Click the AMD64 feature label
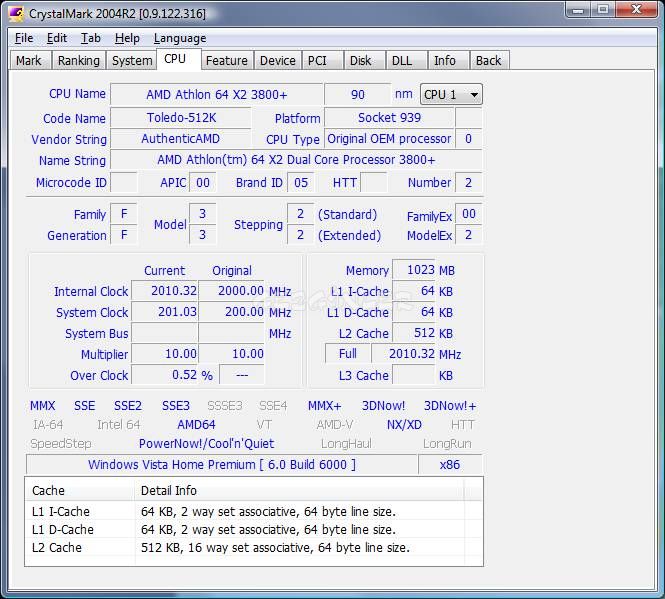 [196, 425]
